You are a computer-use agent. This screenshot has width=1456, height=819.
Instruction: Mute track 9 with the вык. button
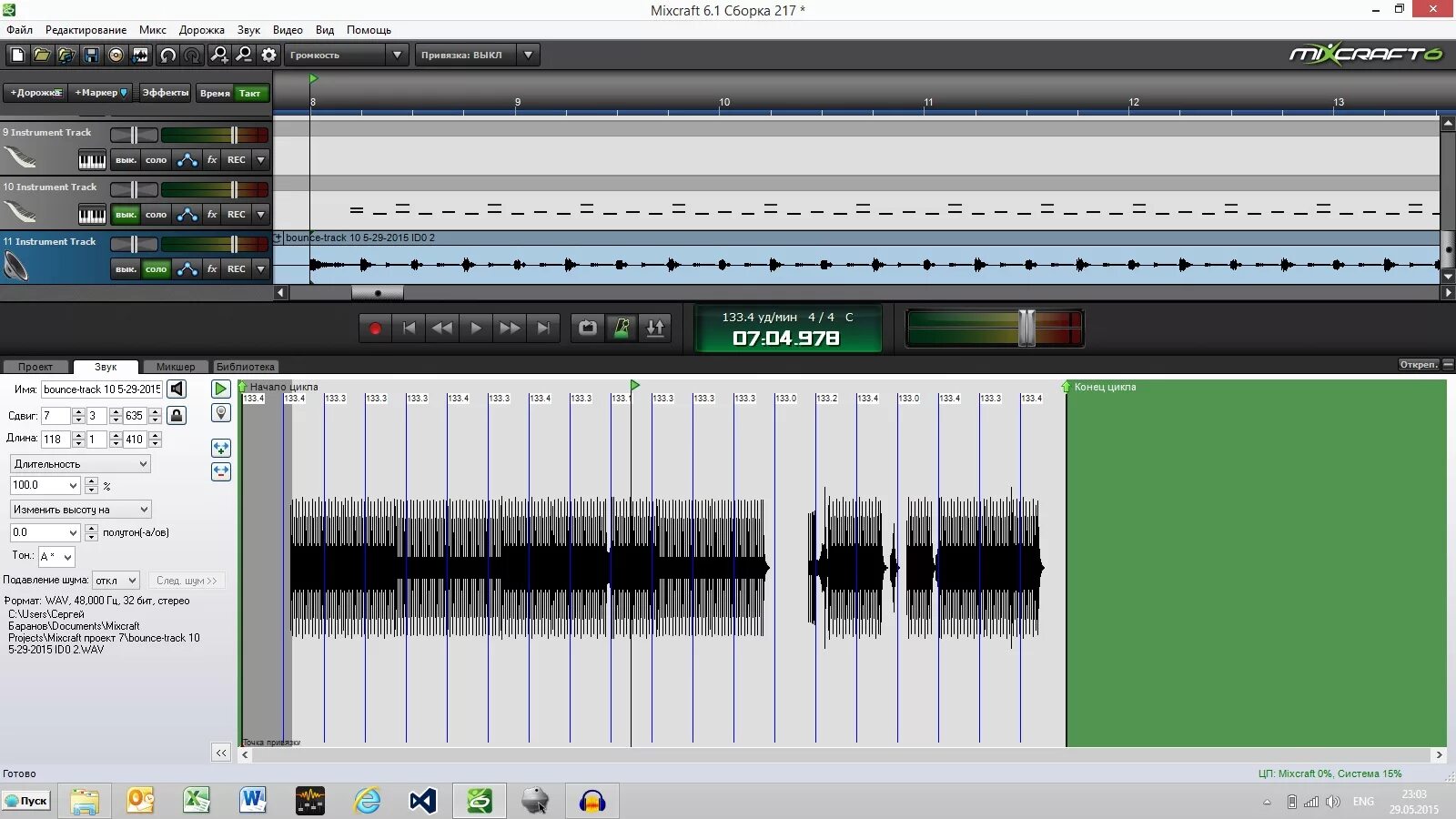click(126, 160)
